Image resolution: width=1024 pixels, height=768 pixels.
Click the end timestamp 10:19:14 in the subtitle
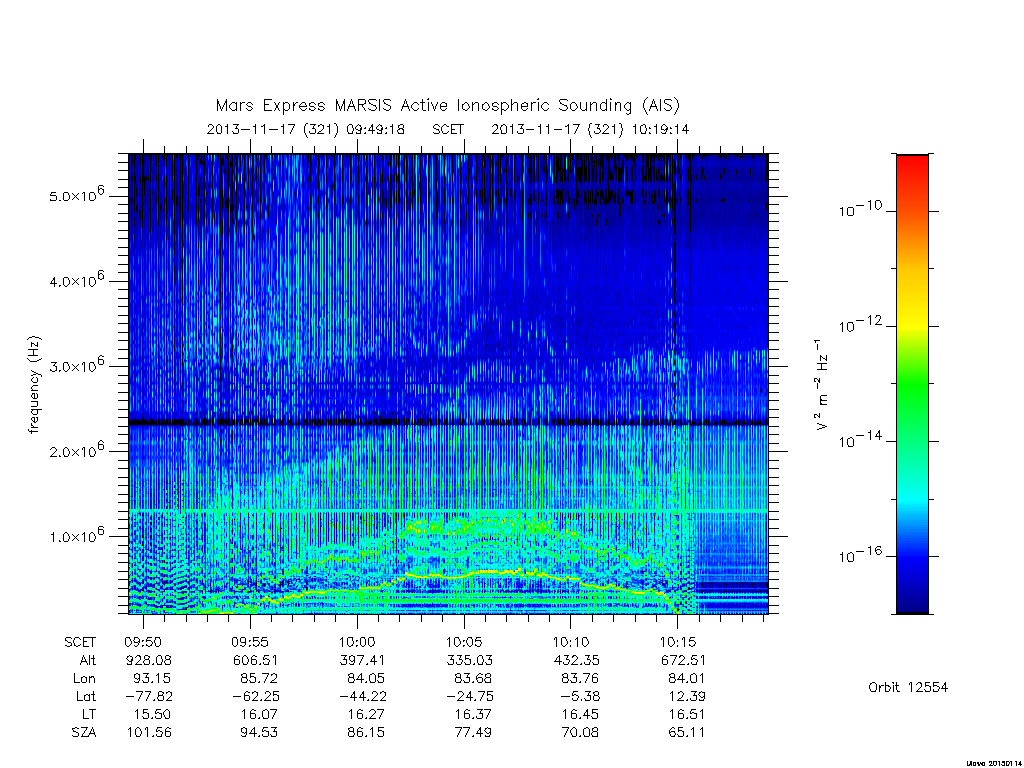[660, 129]
